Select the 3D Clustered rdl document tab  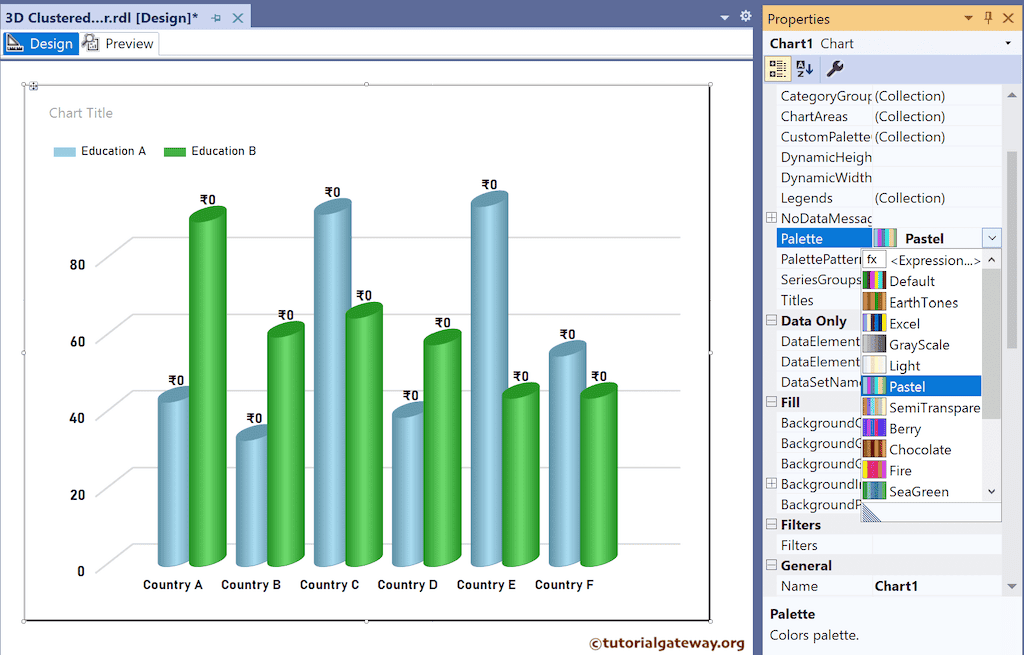point(101,18)
